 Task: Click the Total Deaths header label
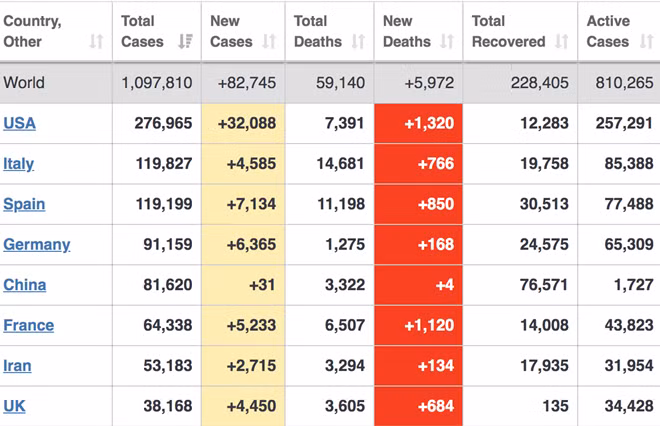point(318,31)
